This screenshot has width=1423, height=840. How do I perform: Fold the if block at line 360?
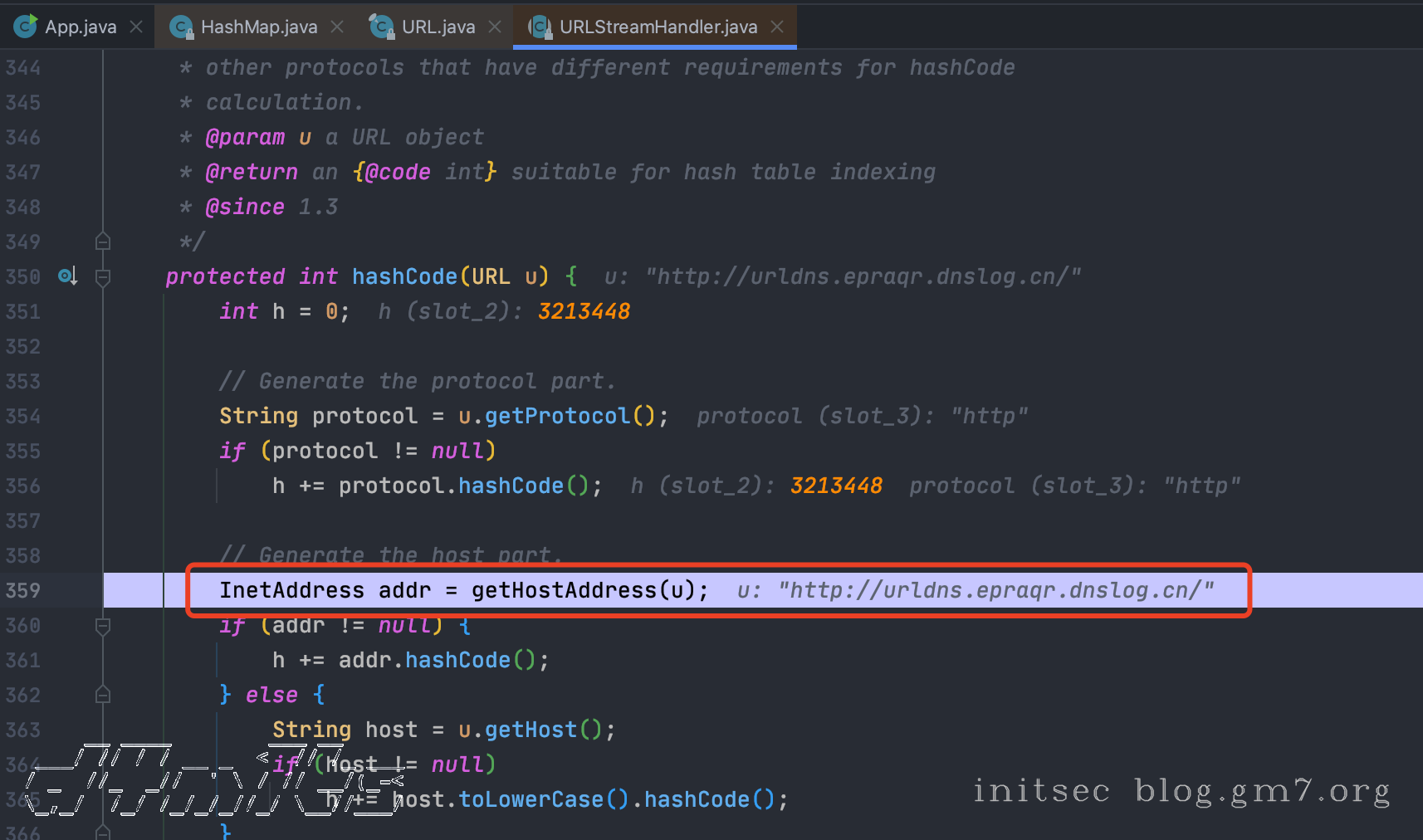pyautogui.click(x=103, y=626)
